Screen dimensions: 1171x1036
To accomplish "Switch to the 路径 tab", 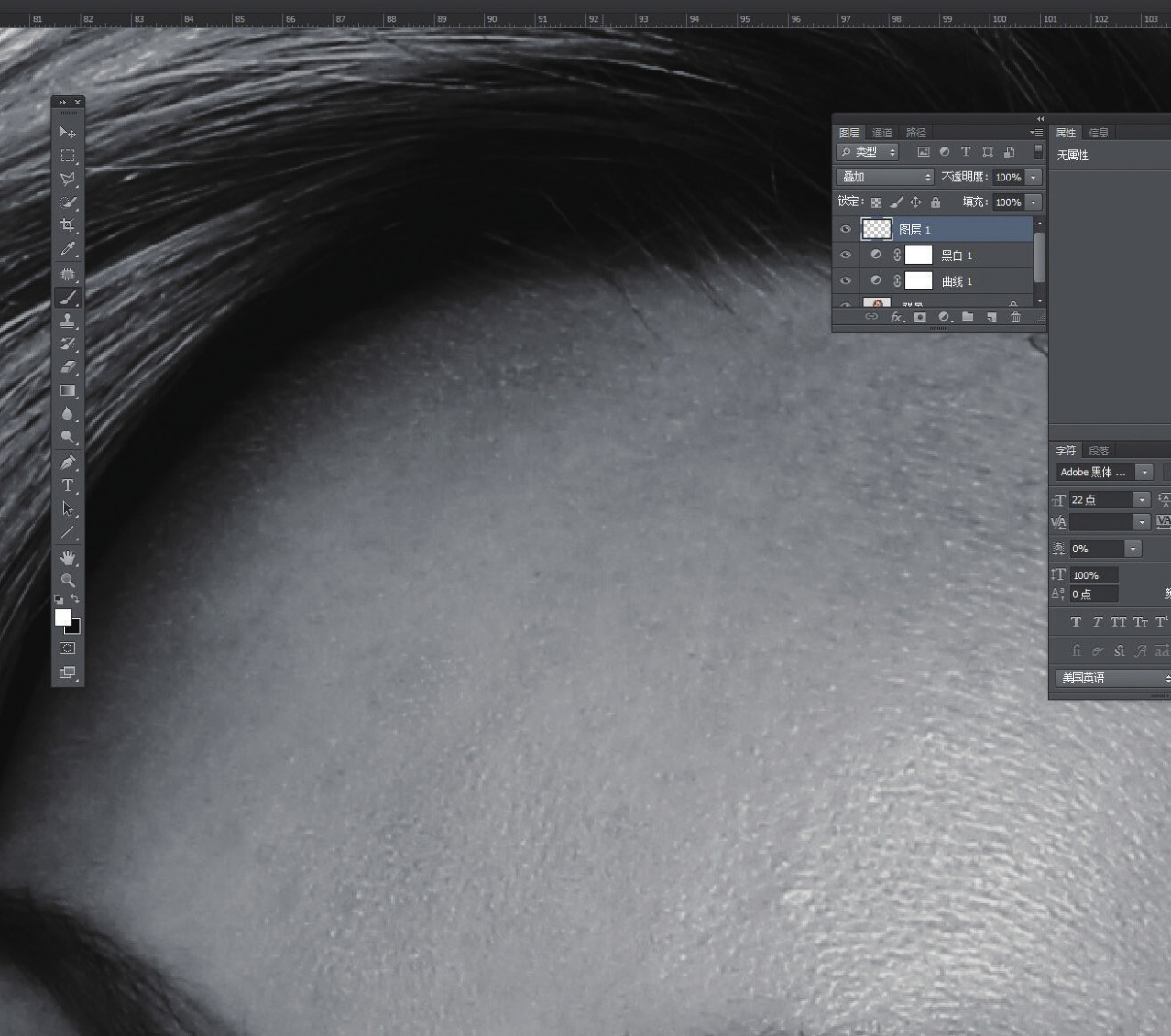I will coord(915,133).
